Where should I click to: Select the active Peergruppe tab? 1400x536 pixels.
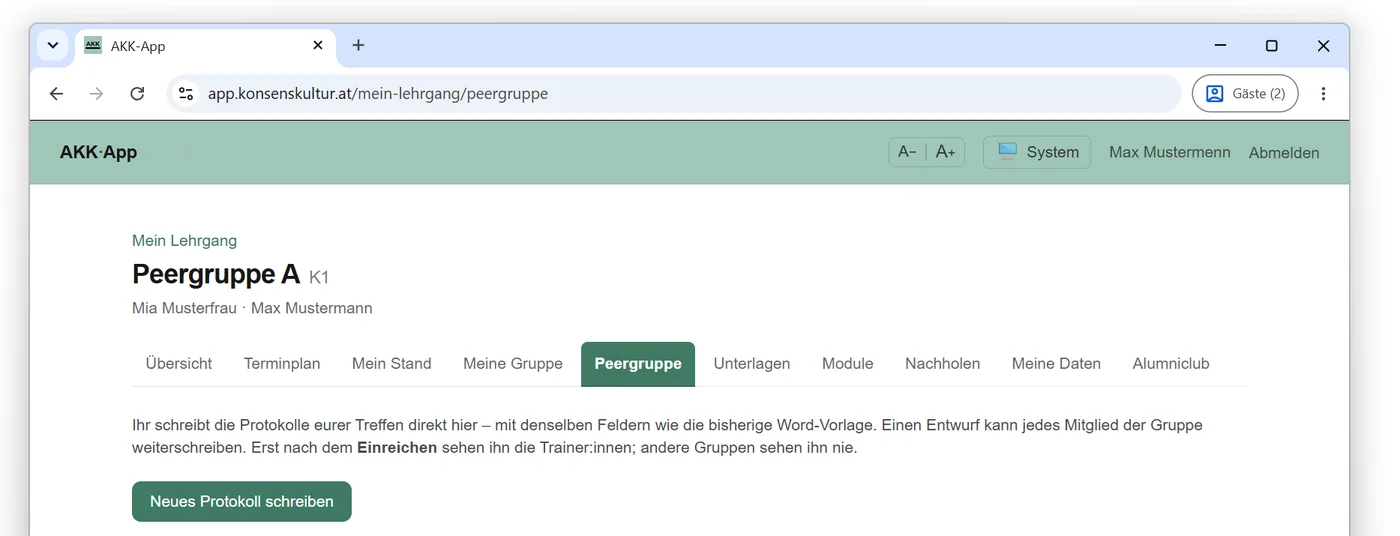pyautogui.click(x=638, y=364)
